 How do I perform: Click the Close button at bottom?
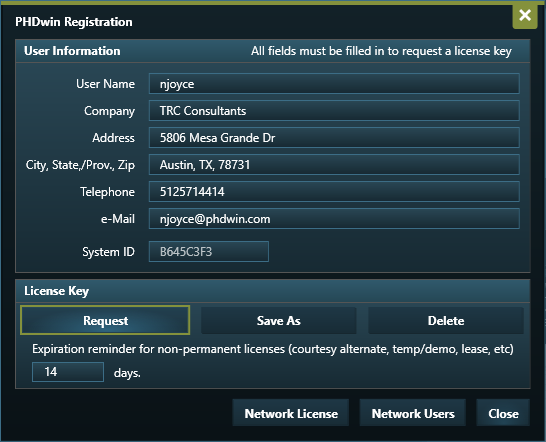pos(503,413)
